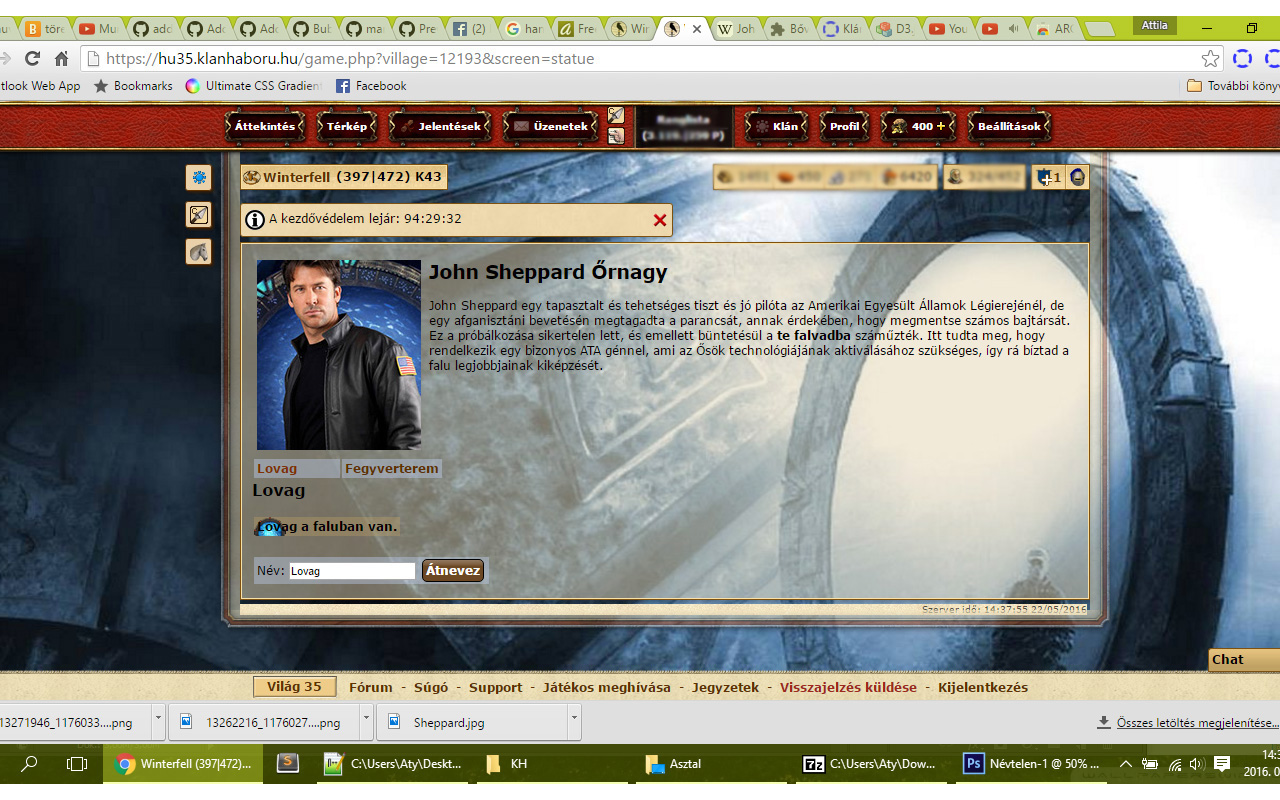Open the Jelentések reports menu

tap(441, 127)
